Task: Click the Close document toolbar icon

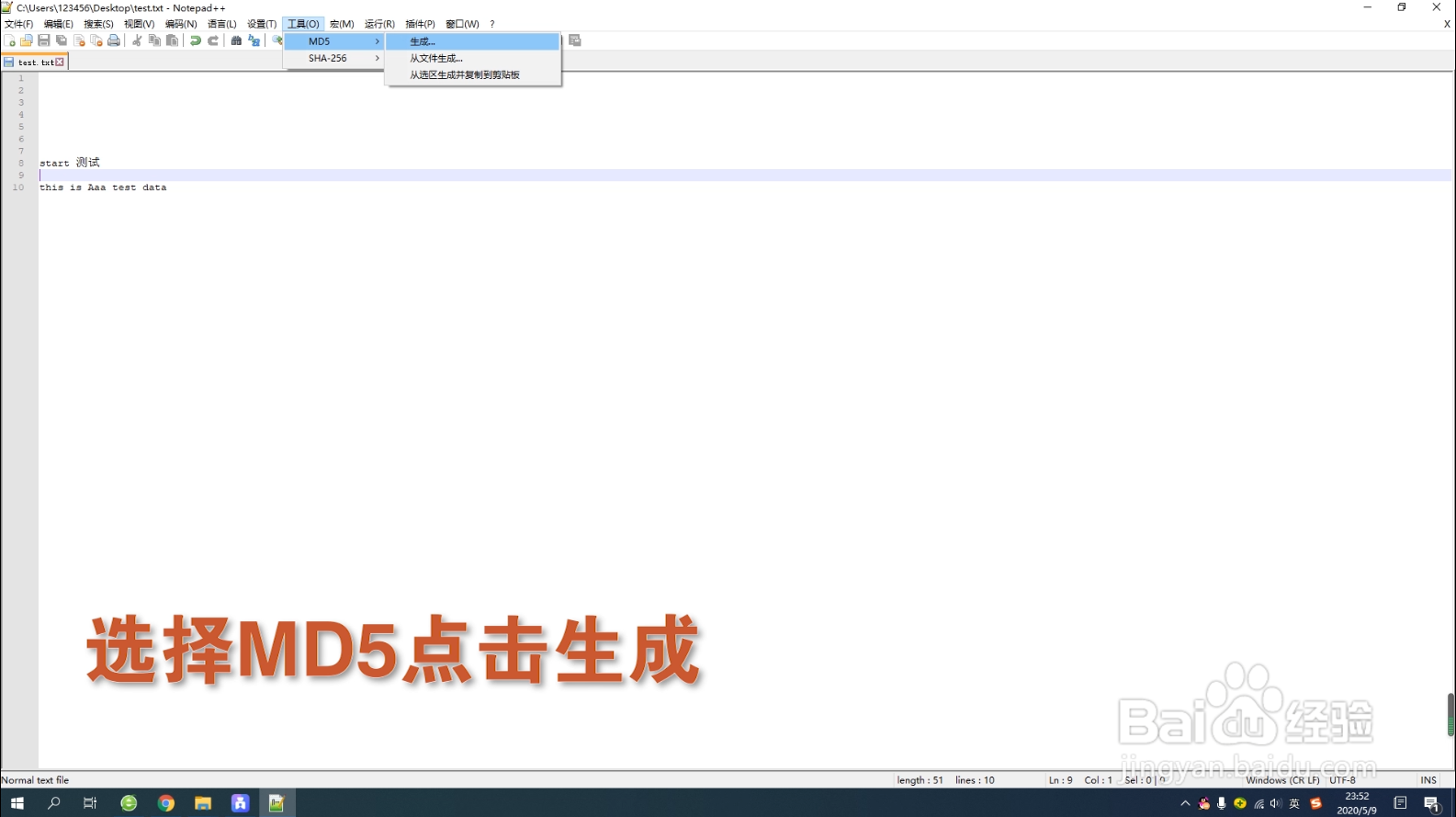Action: (x=79, y=40)
